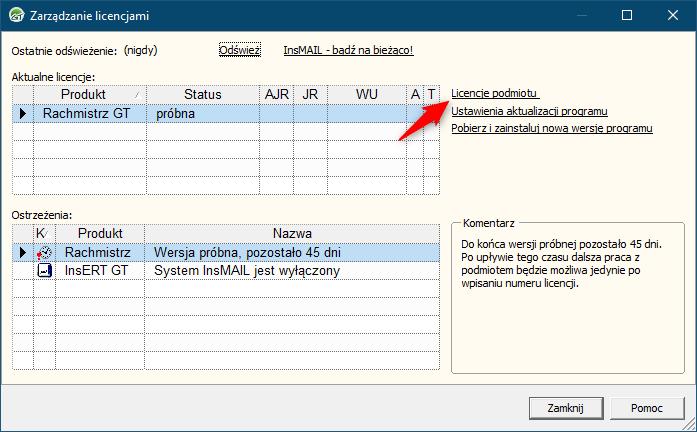The image size is (697, 432).
Task: Open Ustawienia aktualizacji programu link
Action: pos(529,111)
